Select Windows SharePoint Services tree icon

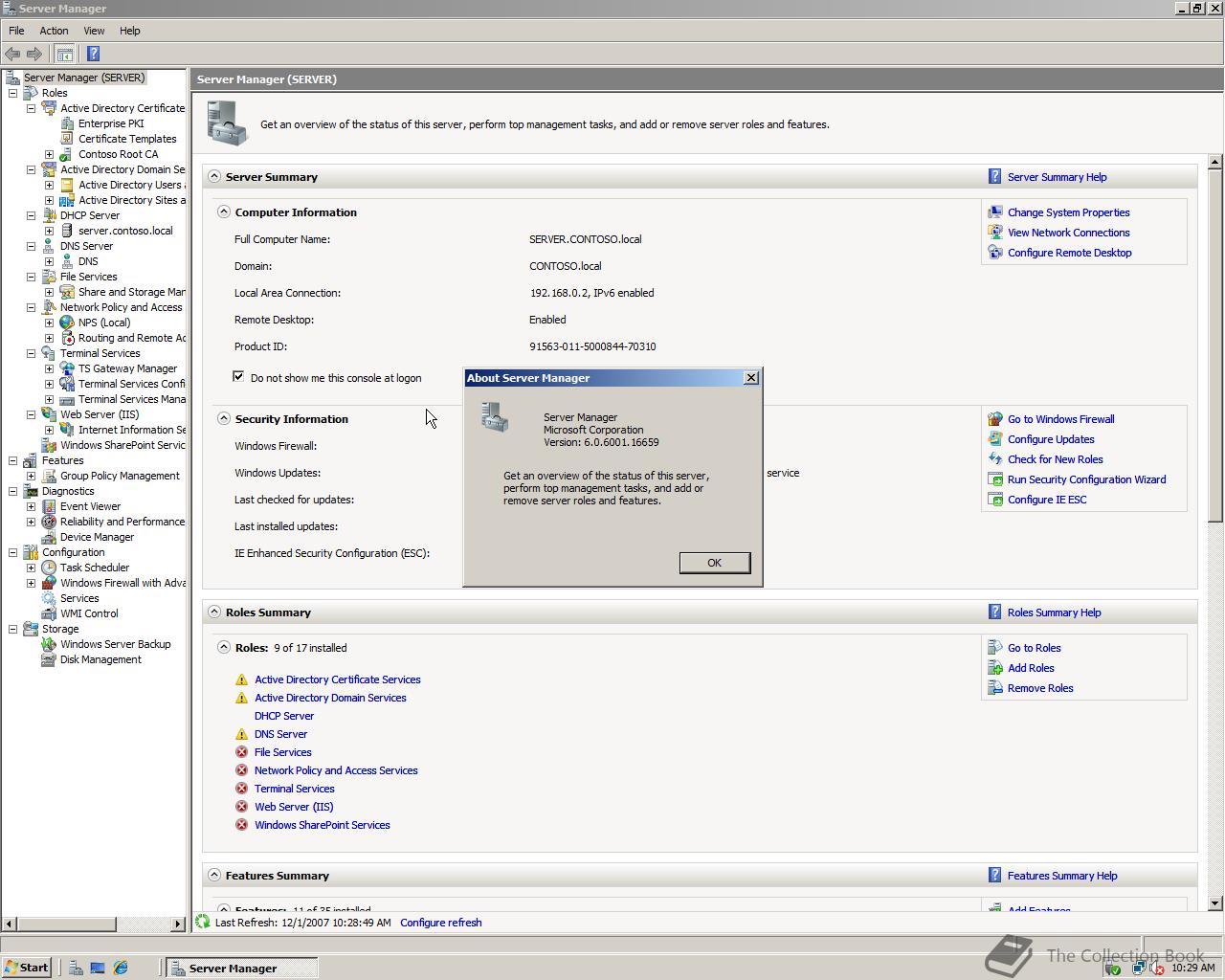click(x=49, y=445)
